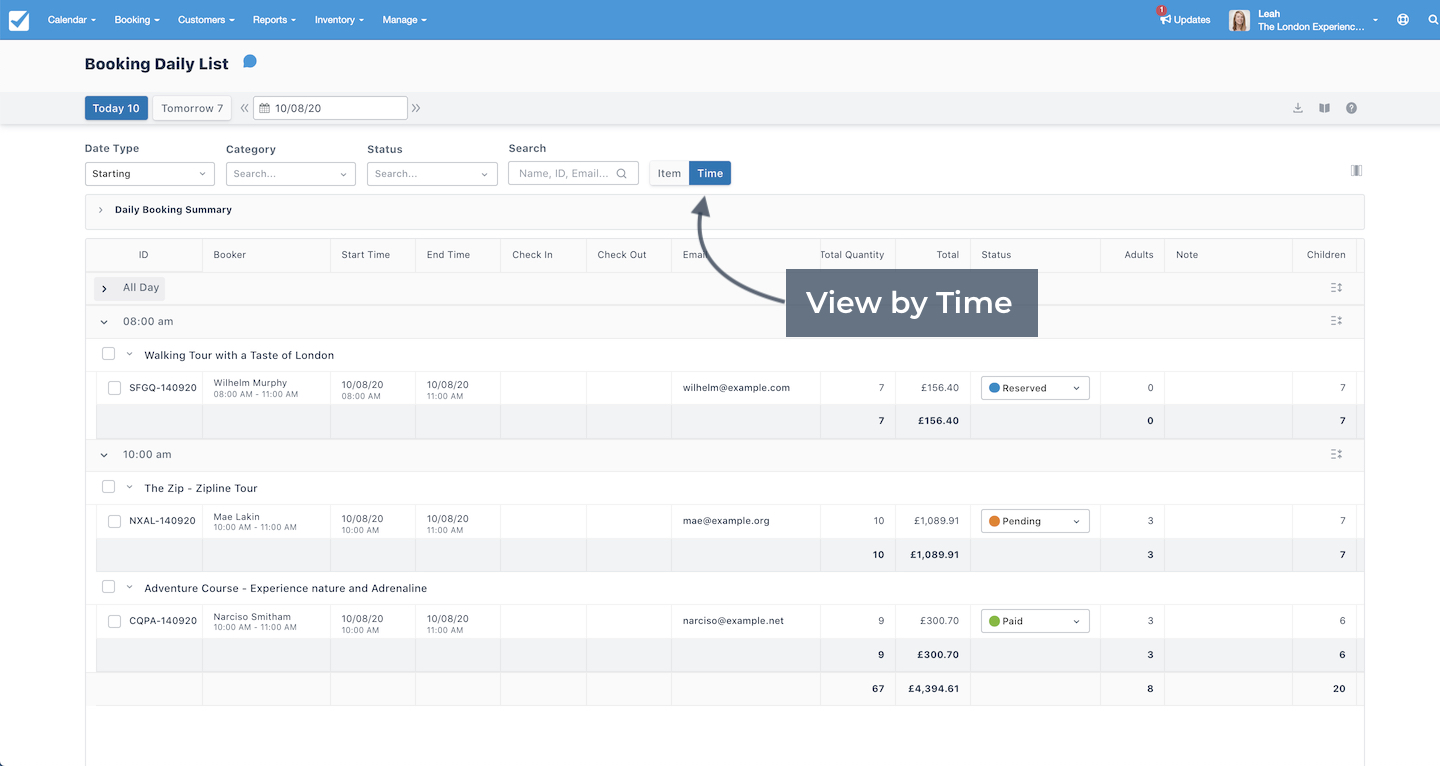The height and width of the screenshot is (766, 1440).
Task: Open the Booking menu
Action: [137, 20]
